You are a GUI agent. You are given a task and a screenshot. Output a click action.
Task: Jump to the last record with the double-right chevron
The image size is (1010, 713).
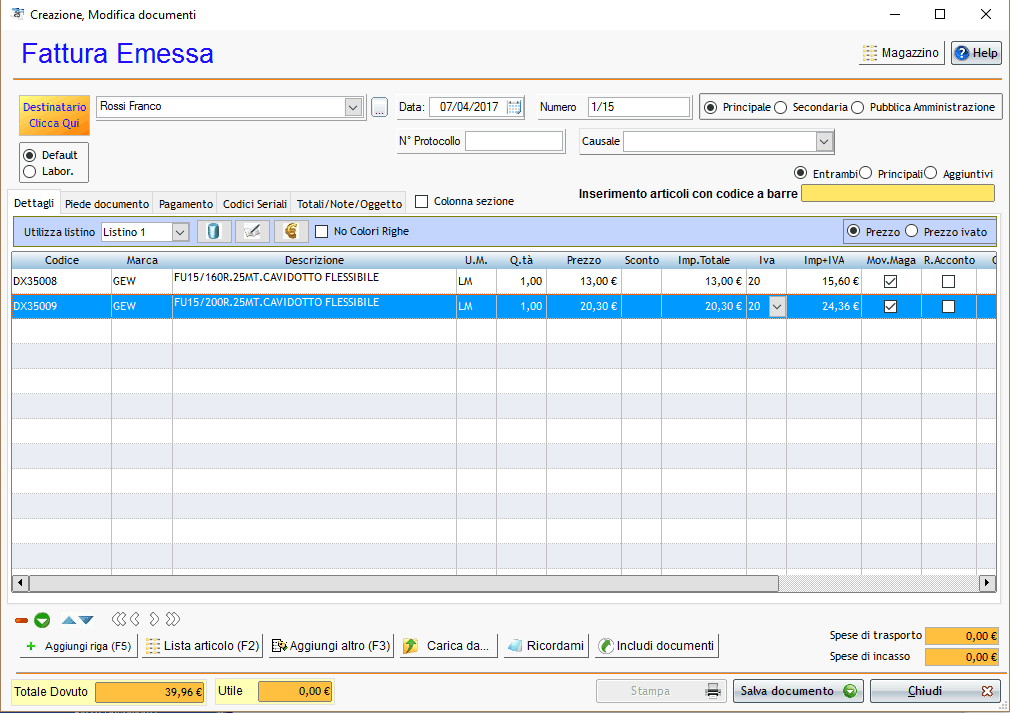pos(173,620)
